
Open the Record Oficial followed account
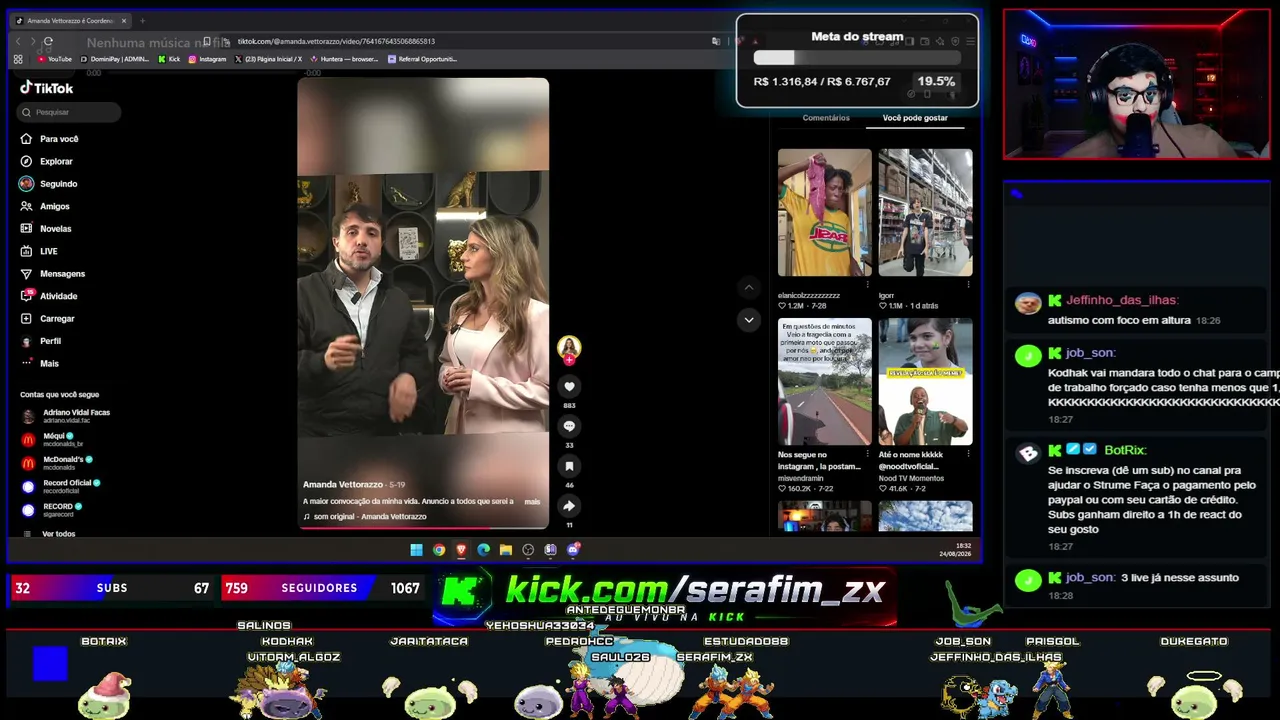(x=61, y=486)
